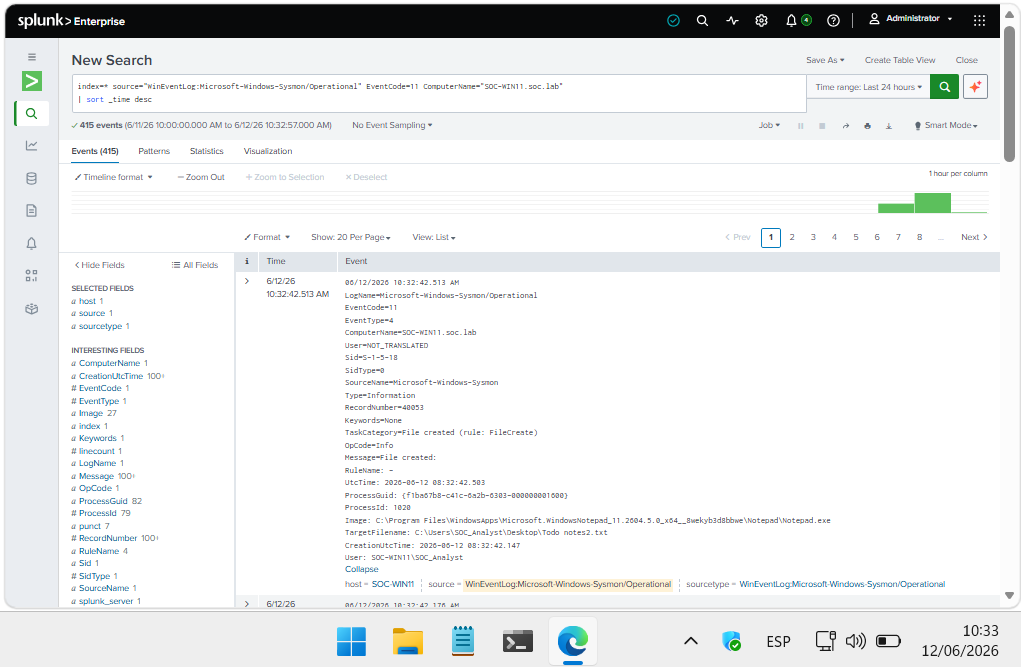Image resolution: width=1021 pixels, height=667 pixels.
Task: Click the Collapse link in event
Action: pyautogui.click(x=361, y=569)
